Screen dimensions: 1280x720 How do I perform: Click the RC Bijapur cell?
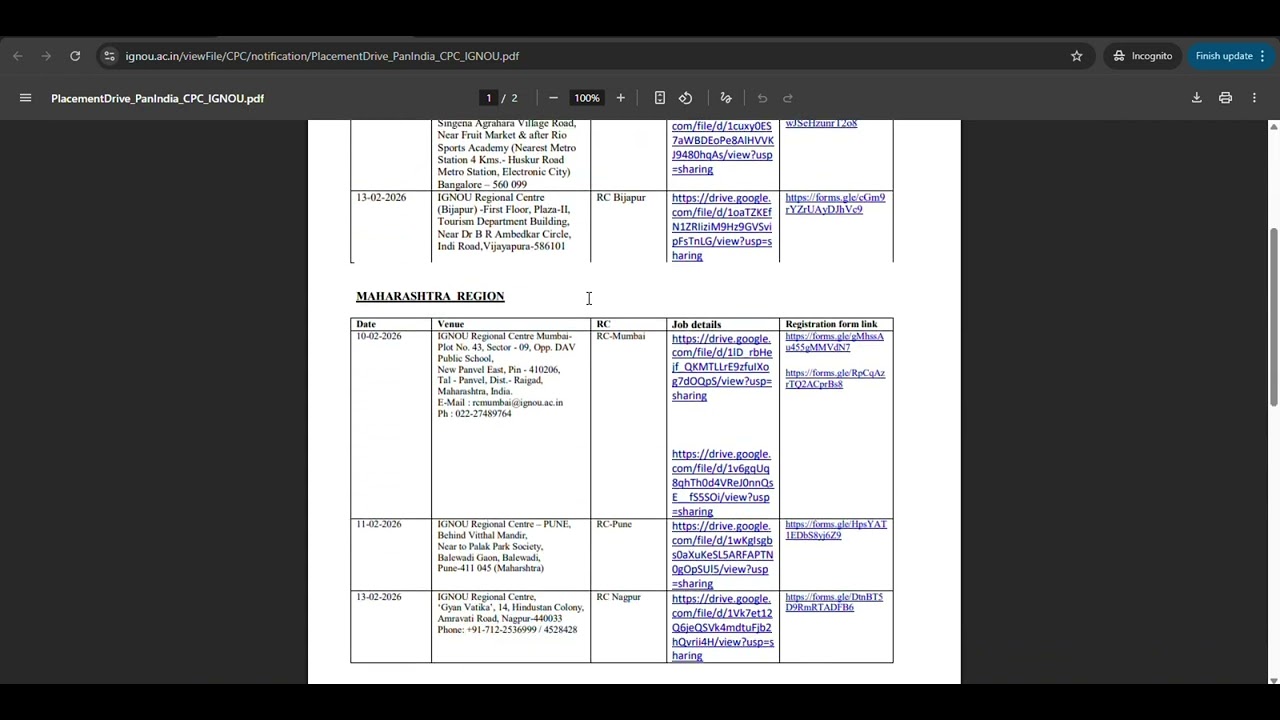621,198
